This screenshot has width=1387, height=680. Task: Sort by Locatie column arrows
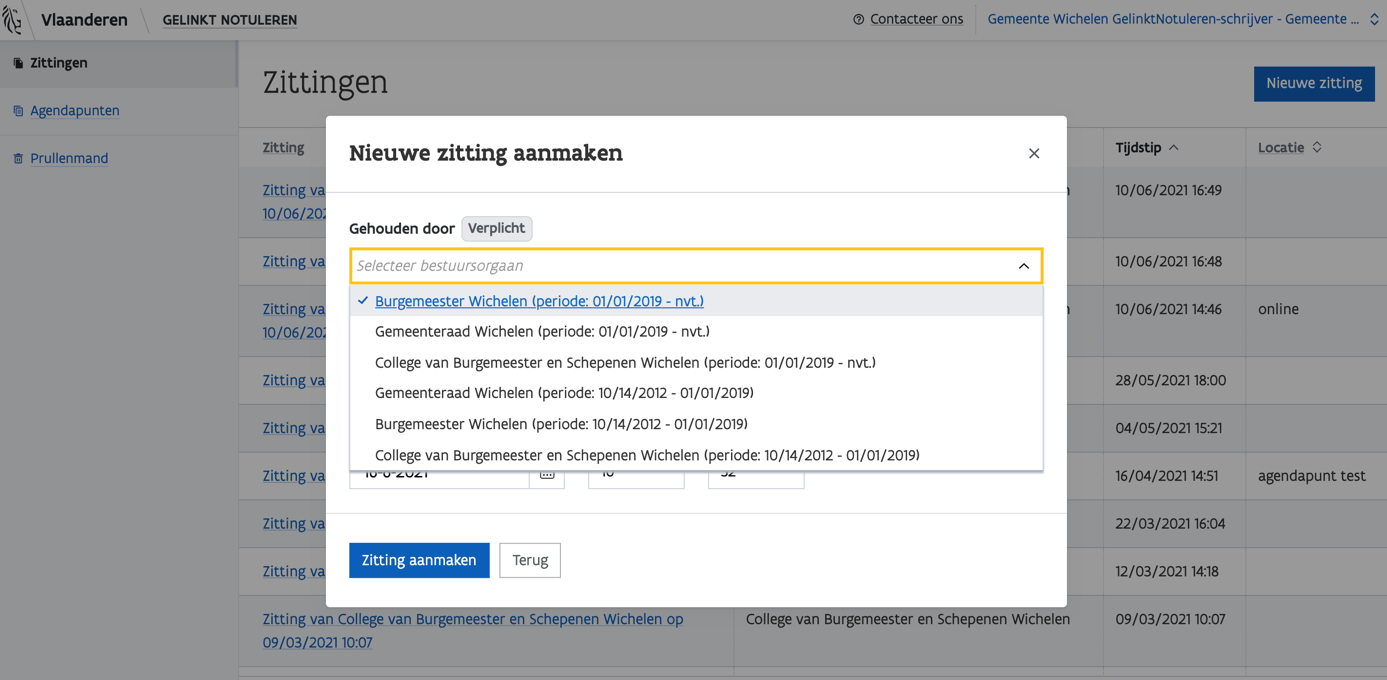coord(1317,148)
